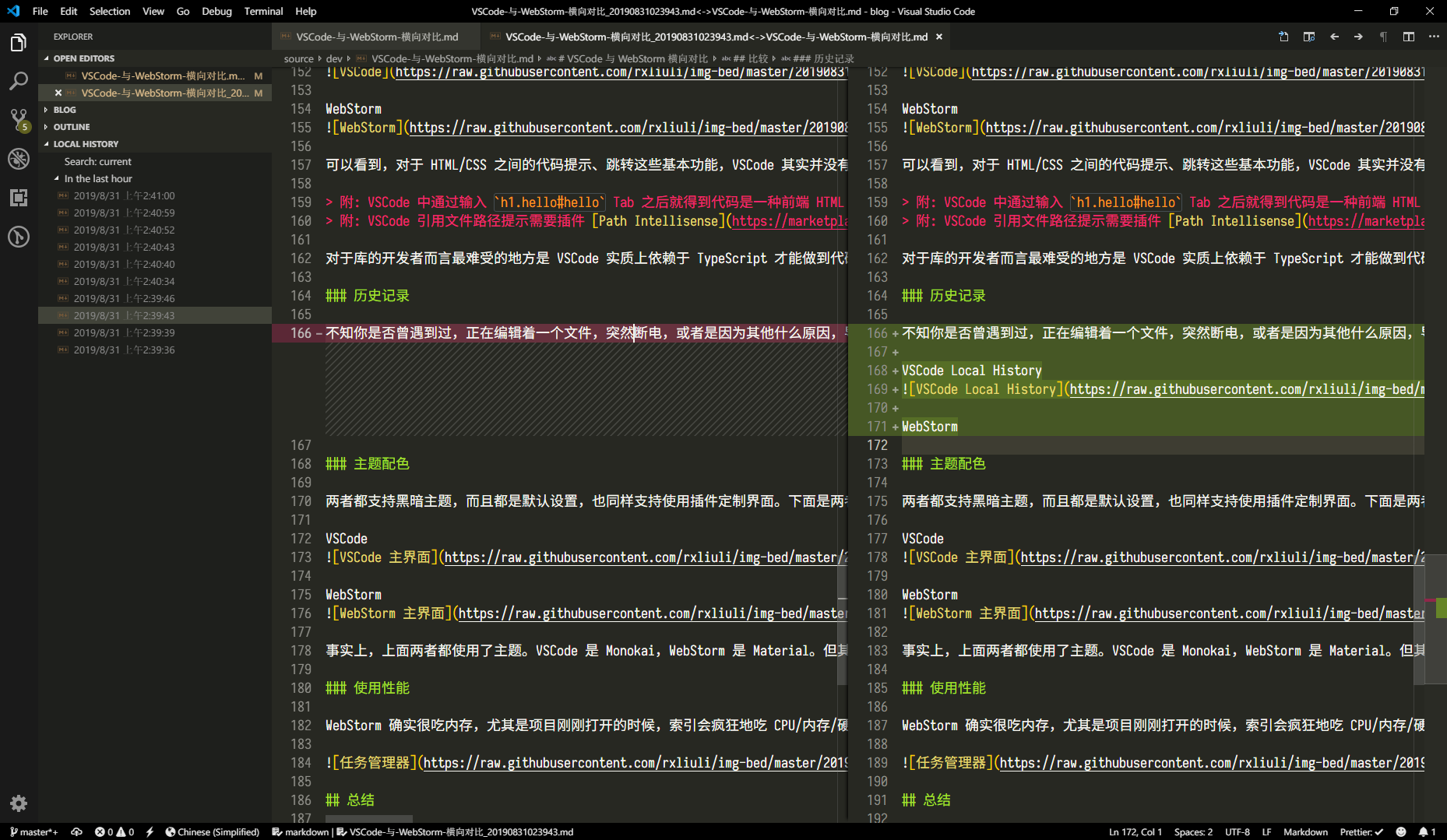Click Search: current in Local History
The image size is (1447, 840).
point(155,161)
